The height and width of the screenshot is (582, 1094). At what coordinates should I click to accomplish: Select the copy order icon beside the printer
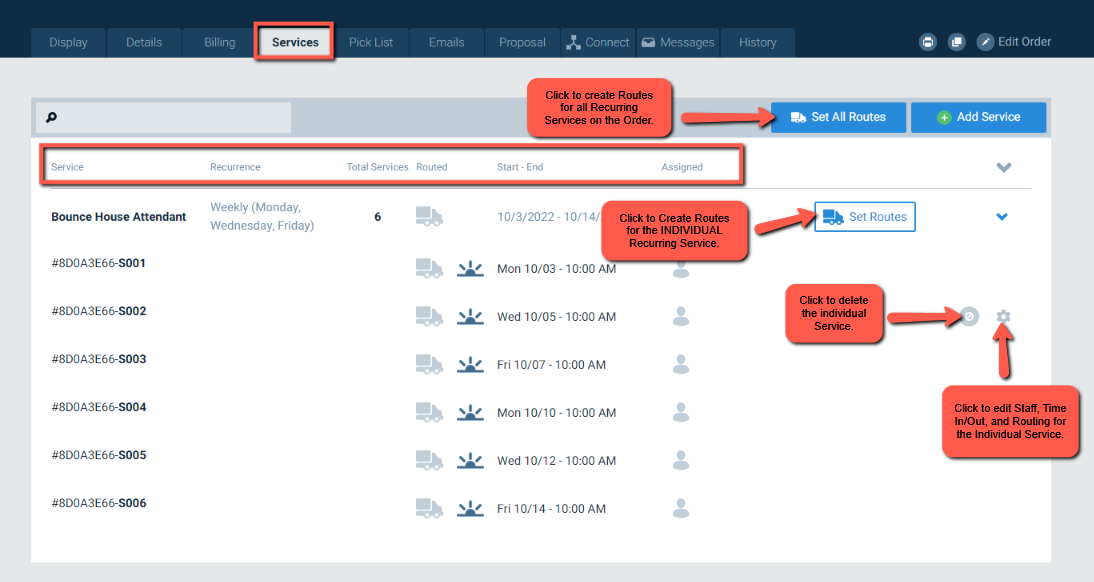957,41
